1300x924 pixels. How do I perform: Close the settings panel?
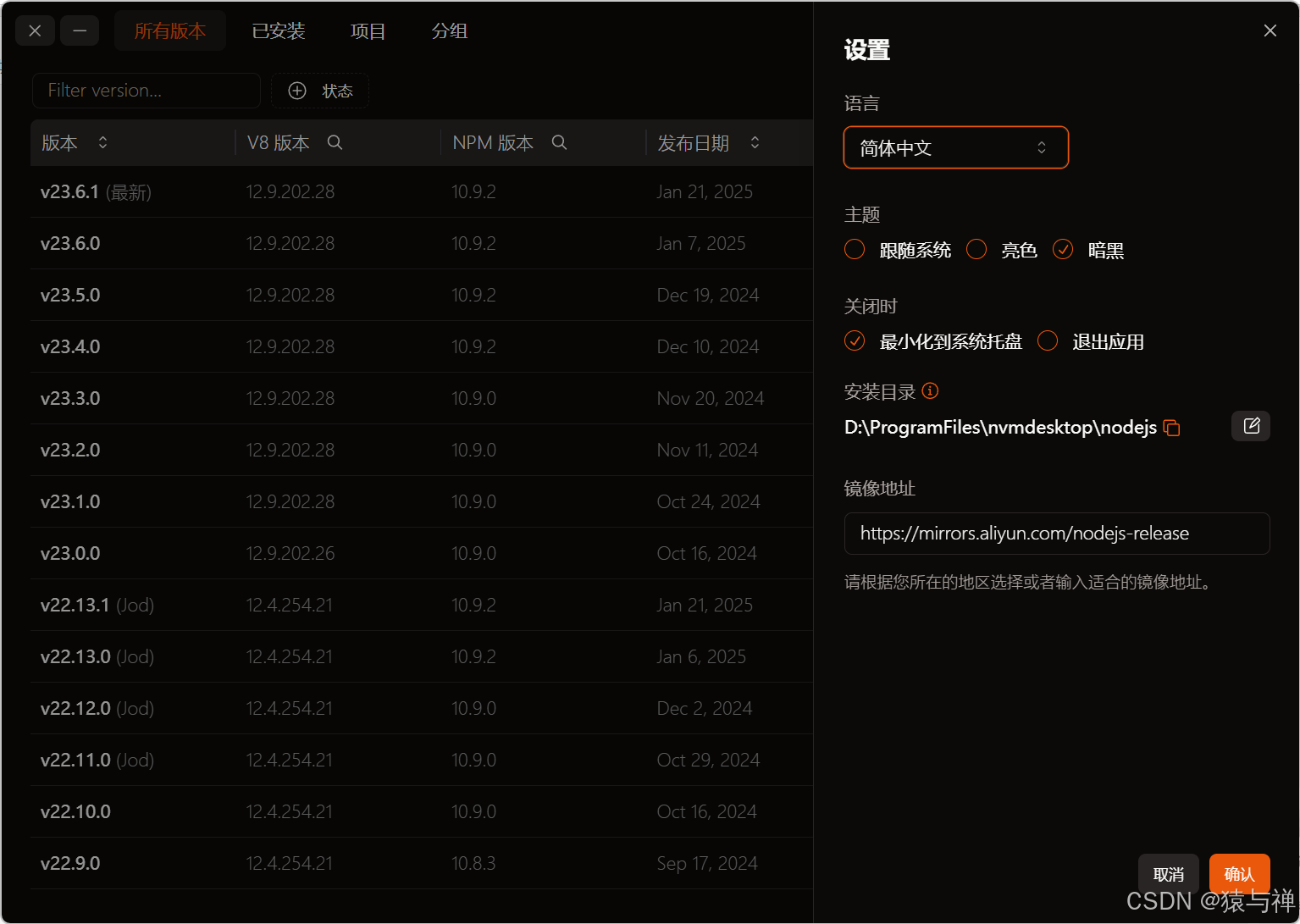click(x=1270, y=30)
